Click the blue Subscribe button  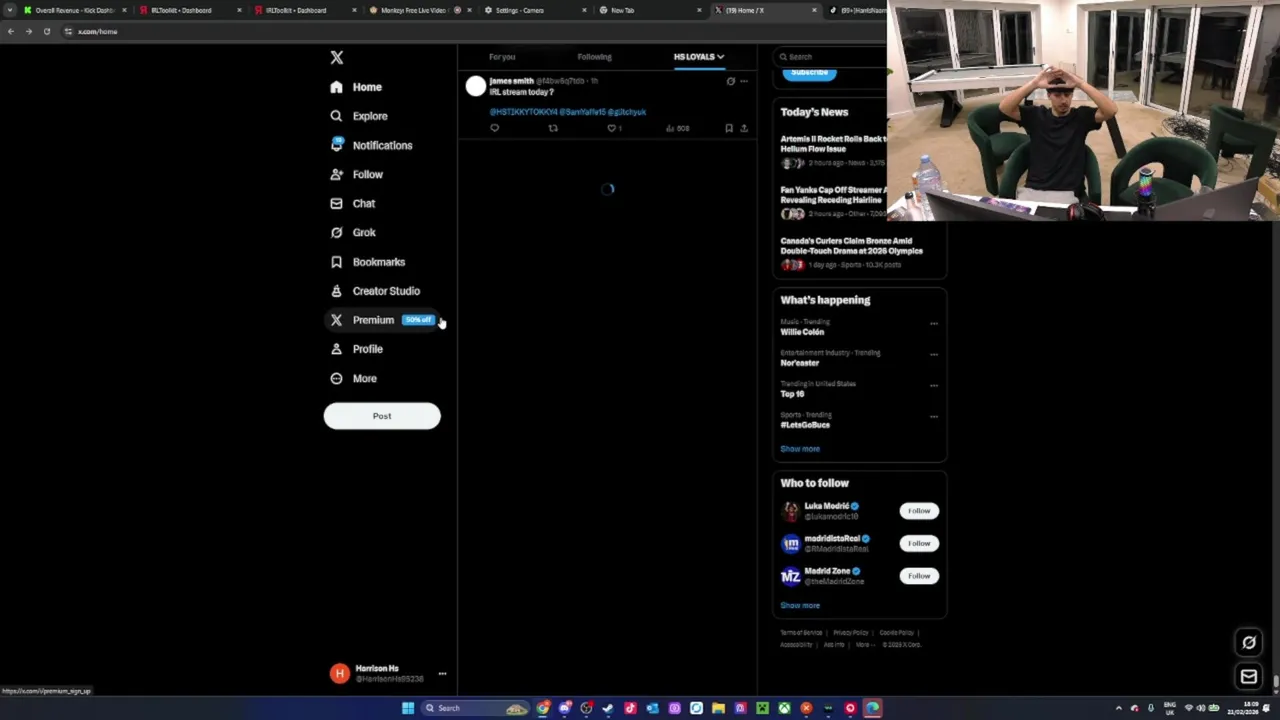click(x=809, y=73)
